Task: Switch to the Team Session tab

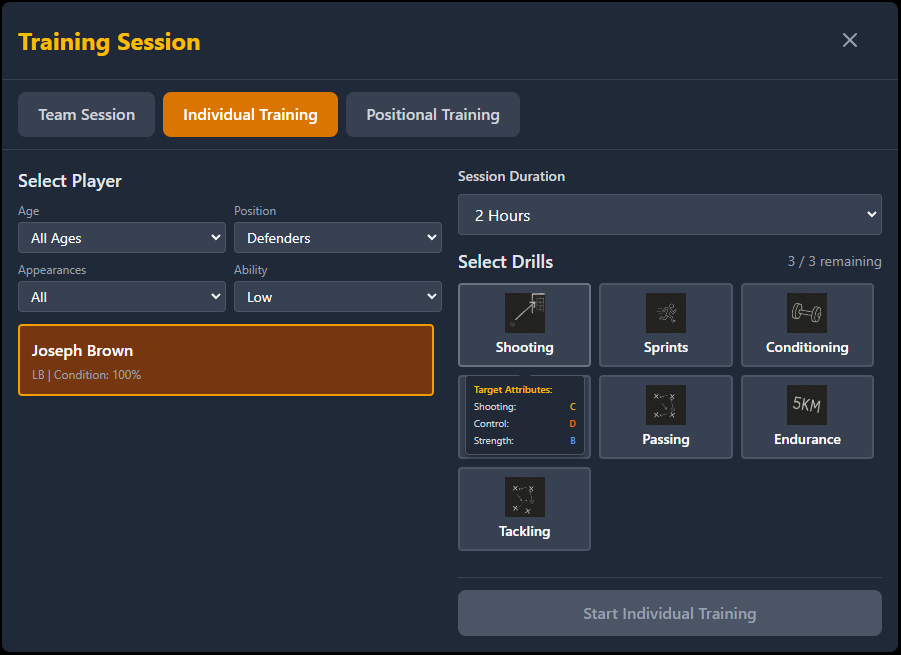Action: pyautogui.click(x=86, y=114)
